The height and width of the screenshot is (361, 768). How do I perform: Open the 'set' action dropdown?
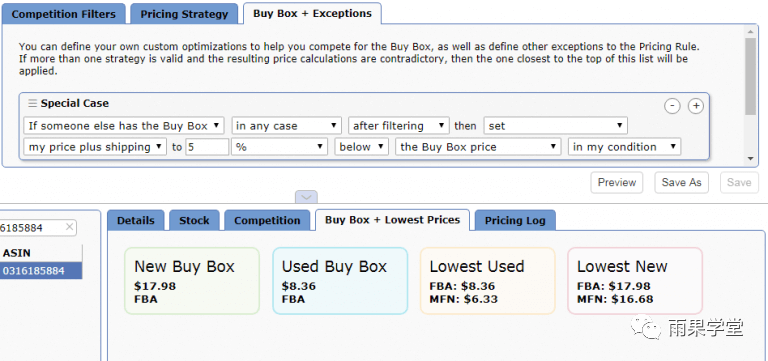point(555,125)
